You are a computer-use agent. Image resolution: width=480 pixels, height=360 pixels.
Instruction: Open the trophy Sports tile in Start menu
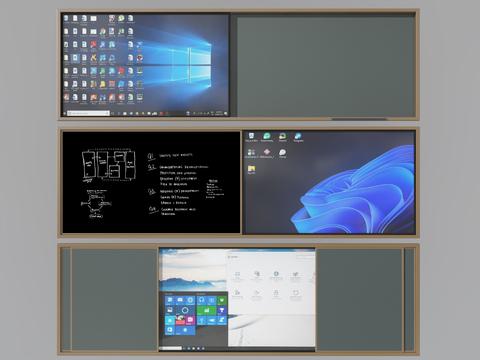(x=222, y=310)
